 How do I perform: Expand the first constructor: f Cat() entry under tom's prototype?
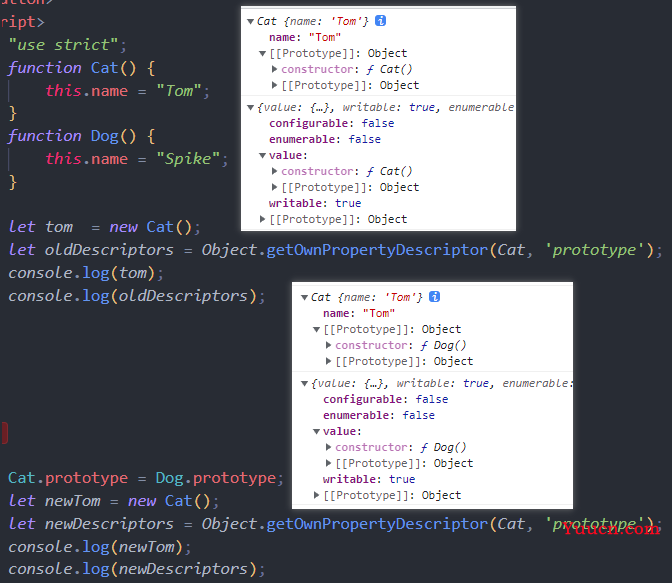point(275,69)
